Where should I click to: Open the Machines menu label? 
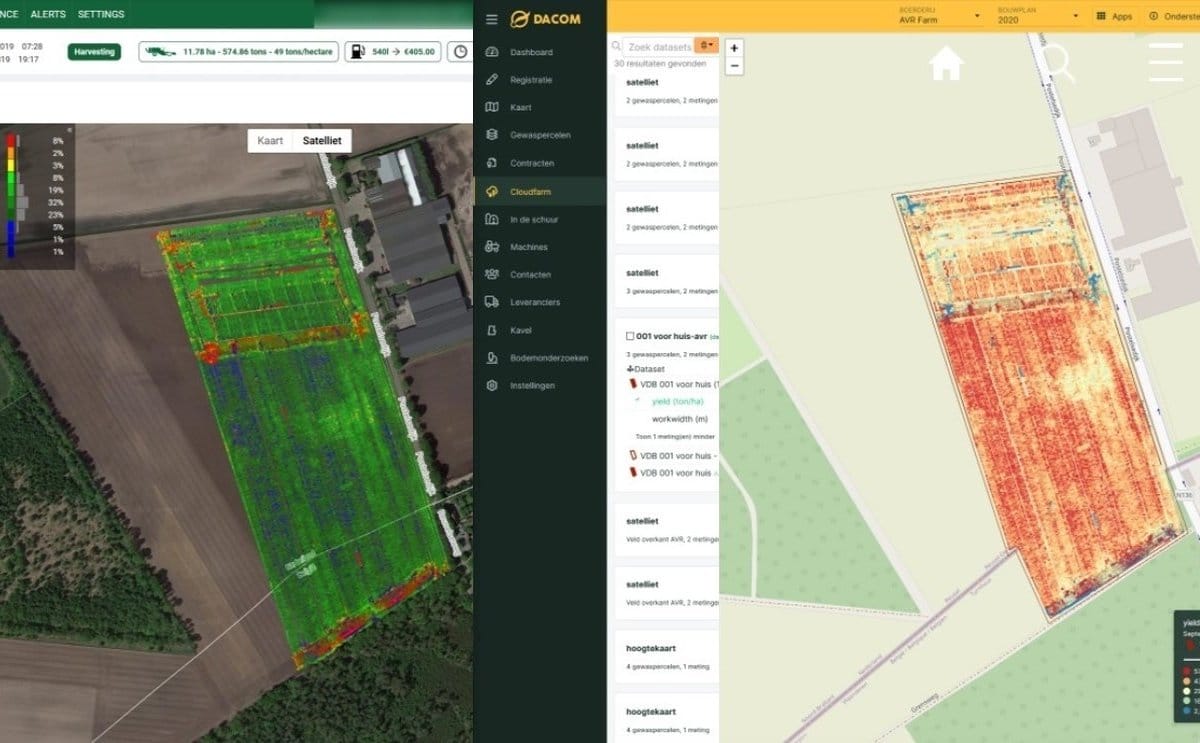tap(529, 247)
